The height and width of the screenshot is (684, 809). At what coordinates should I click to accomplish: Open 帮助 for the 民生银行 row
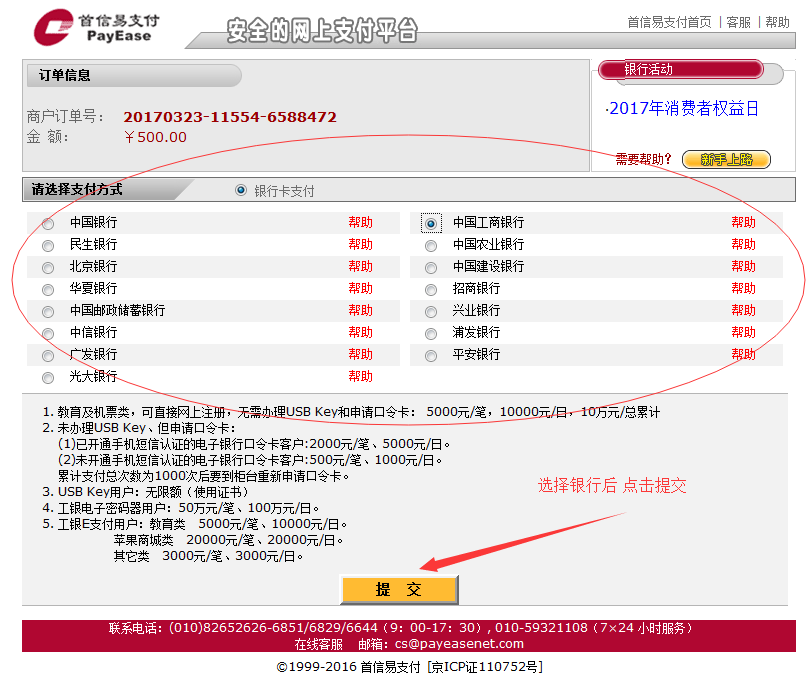[360, 245]
